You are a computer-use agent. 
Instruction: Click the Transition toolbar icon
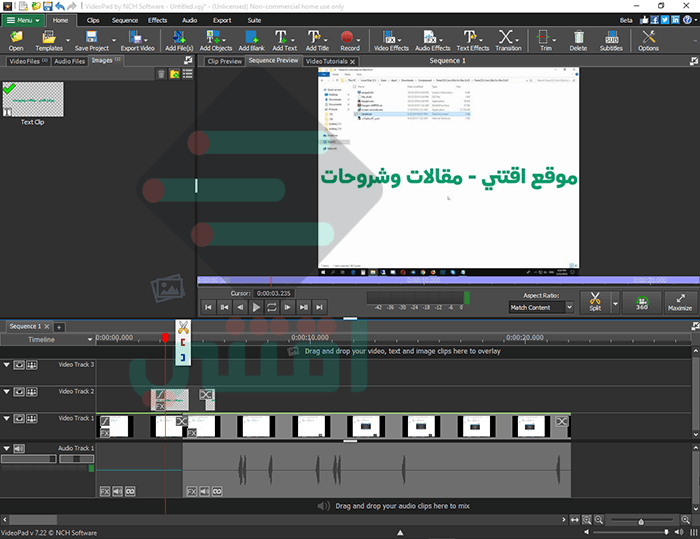pyautogui.click(x=508, y=41)
